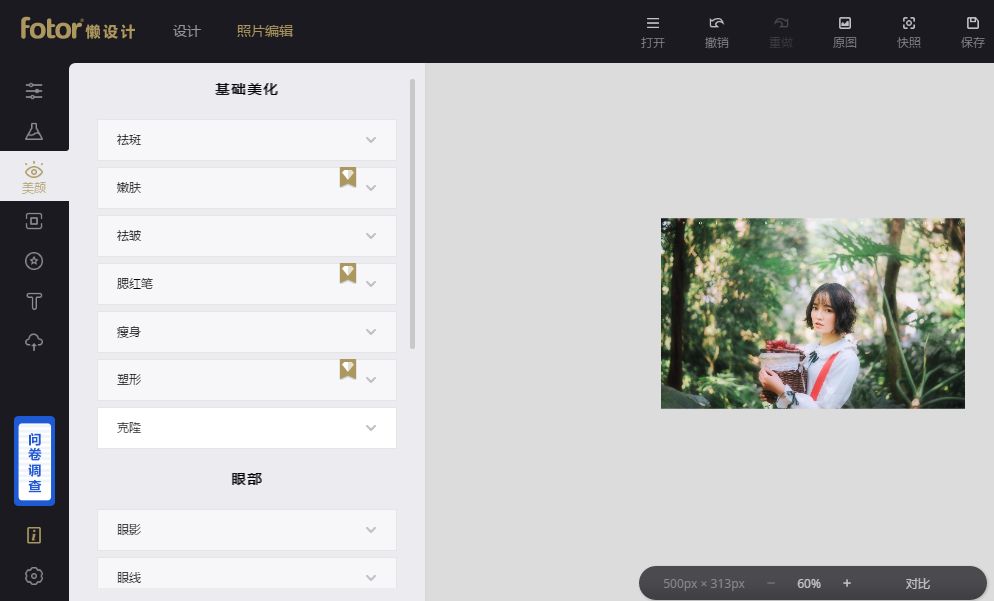Open the stickers star icon in sidebar
Screen dimensions: 994x601
(34, 261)
